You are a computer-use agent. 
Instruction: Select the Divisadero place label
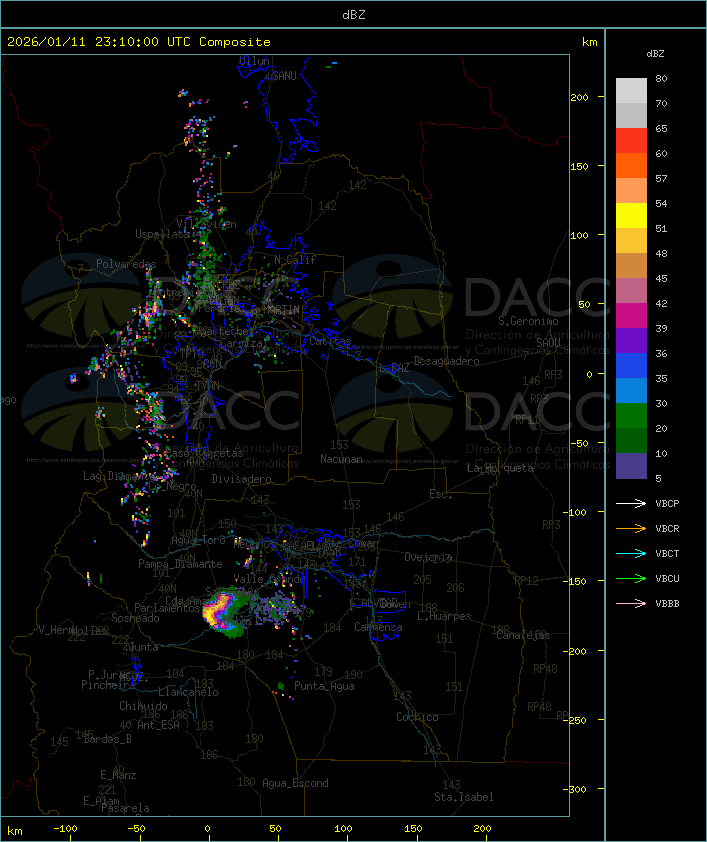click(x=242, y=479)
